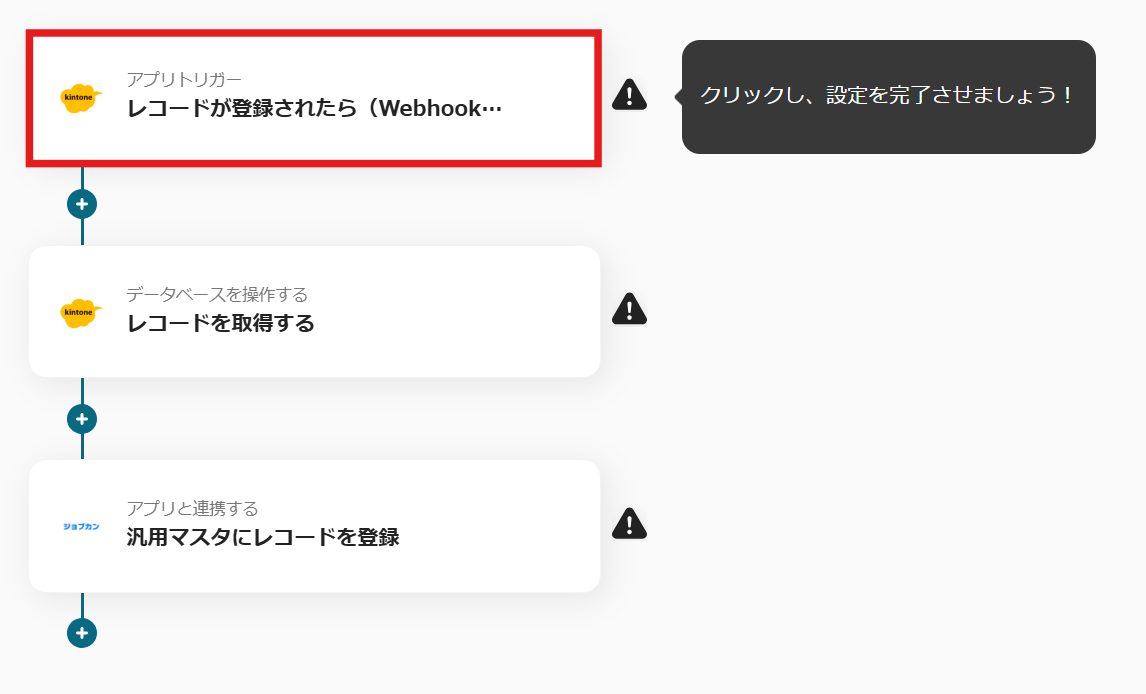Add a step with the plus below the 汎用マスタ card
This screenshot has height=694, width=1146.
[x=82, y=633]
